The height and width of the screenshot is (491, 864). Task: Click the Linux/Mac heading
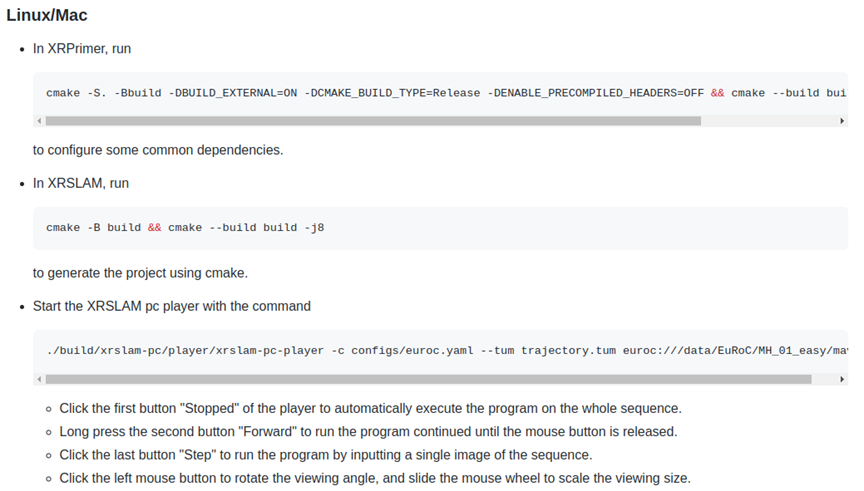pos(47,16)
